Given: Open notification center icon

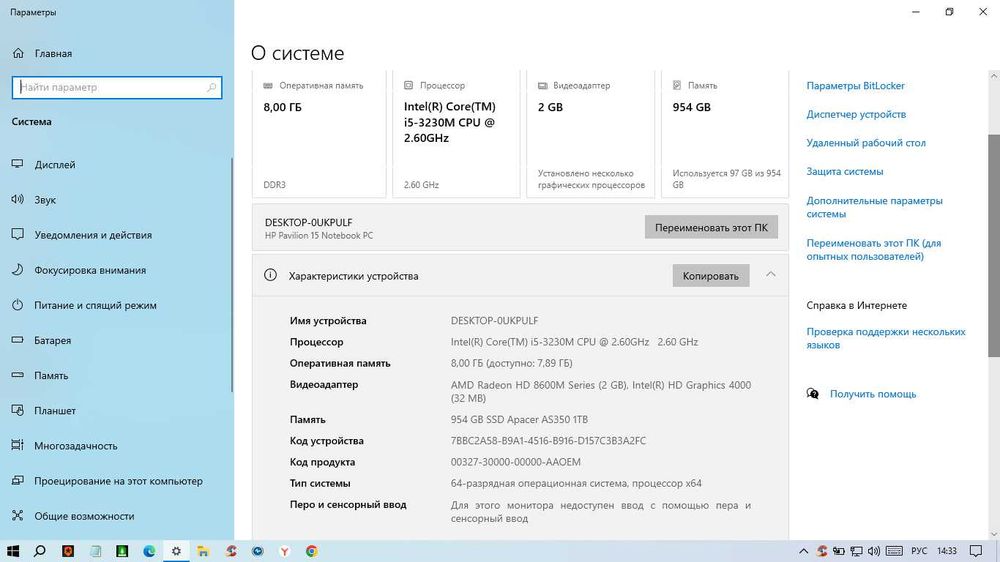Looking at the screenshot, I should tap(976, 551).
